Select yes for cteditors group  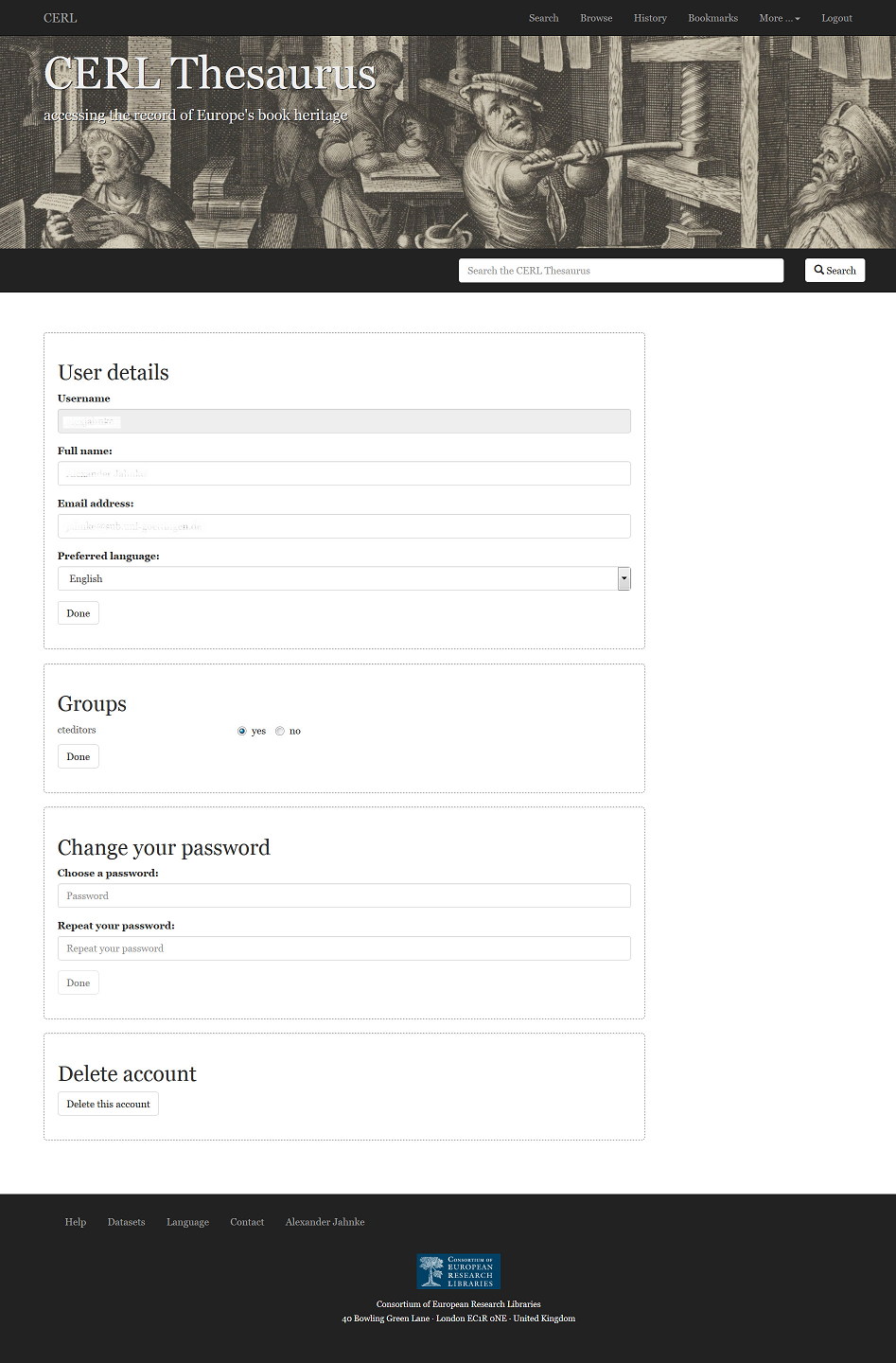click(242, 731)
